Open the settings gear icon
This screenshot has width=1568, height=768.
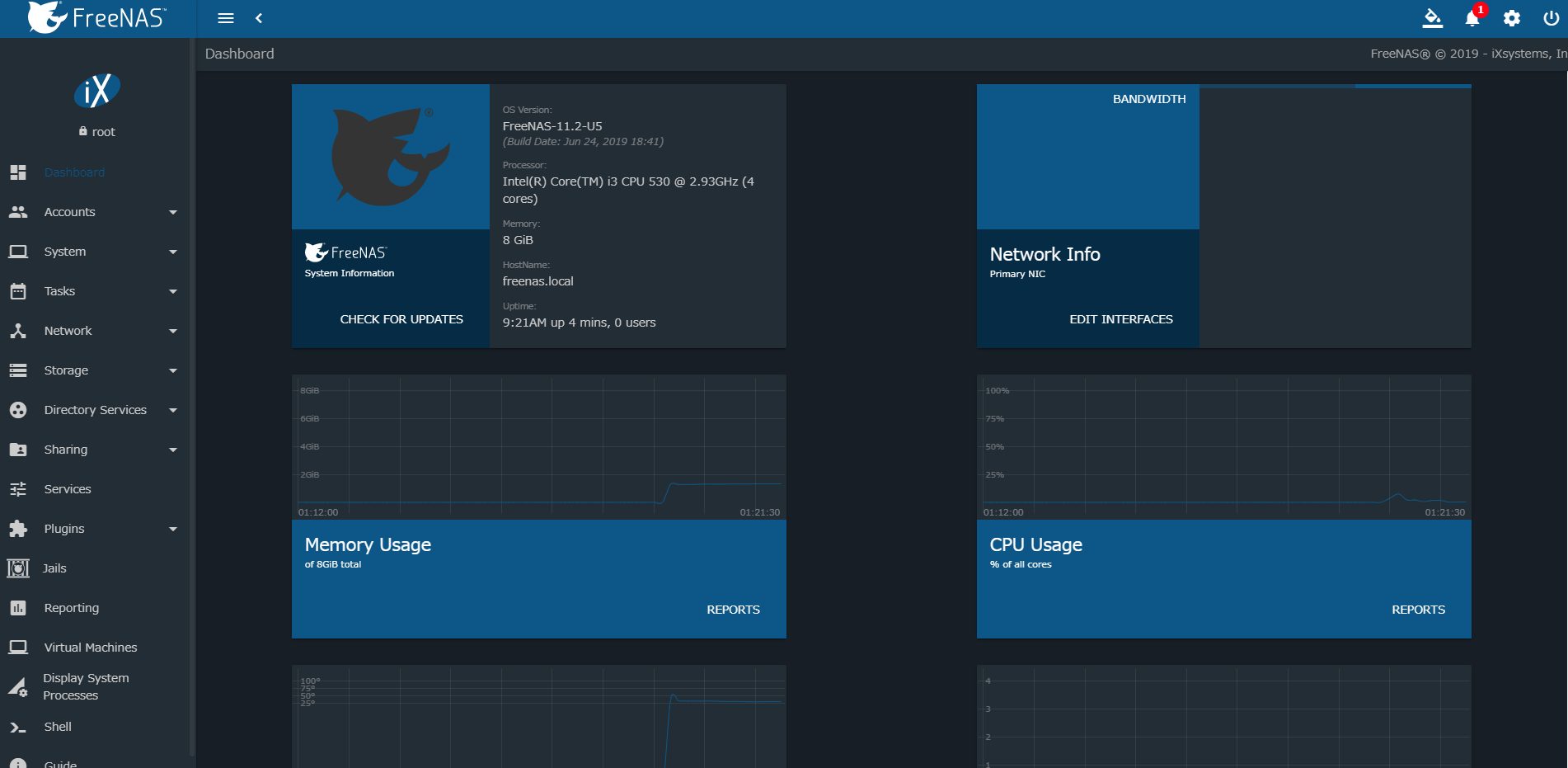pos(1511,18)
